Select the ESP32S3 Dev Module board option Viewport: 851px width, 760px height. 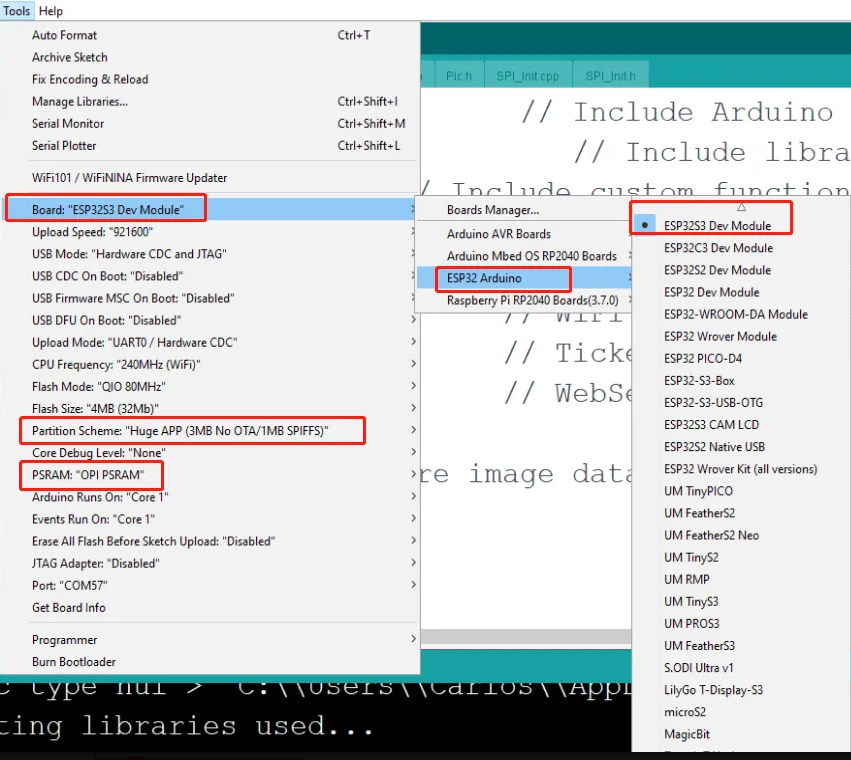pos(717,226)
